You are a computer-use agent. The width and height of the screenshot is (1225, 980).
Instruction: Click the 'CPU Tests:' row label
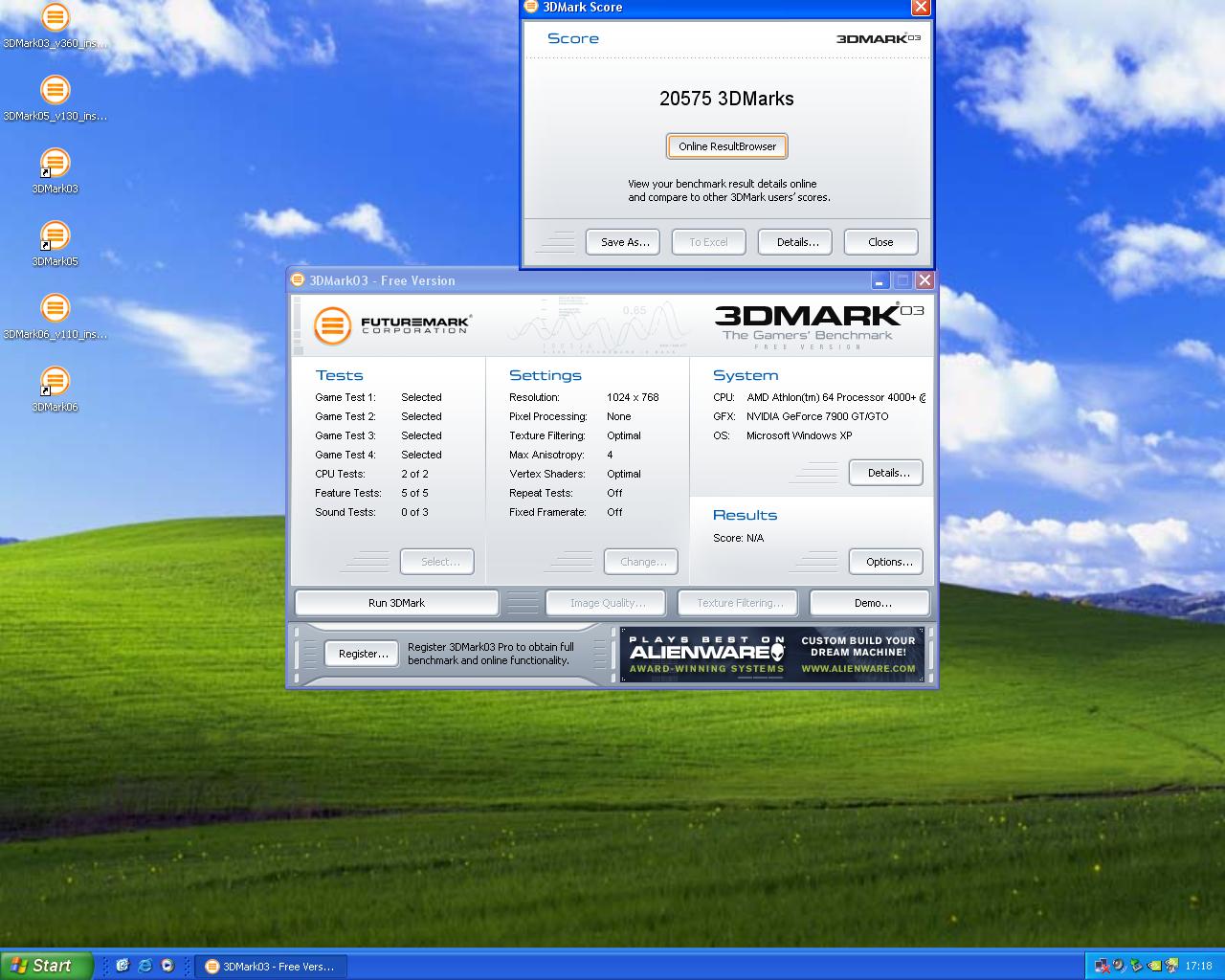pyautogui.click(x=340, y=474)
